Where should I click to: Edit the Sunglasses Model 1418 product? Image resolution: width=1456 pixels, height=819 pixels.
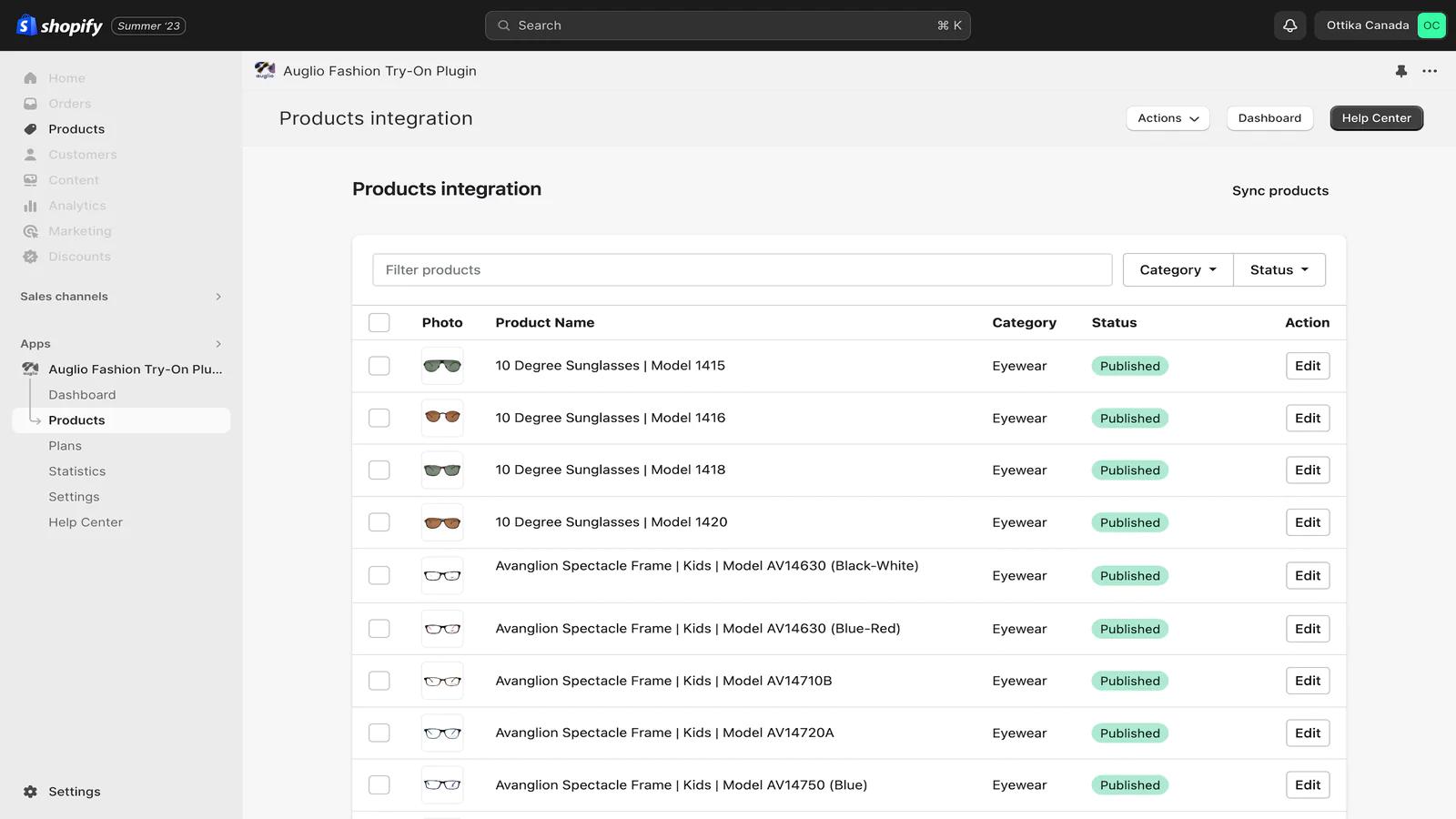(x=1307, y=470)
